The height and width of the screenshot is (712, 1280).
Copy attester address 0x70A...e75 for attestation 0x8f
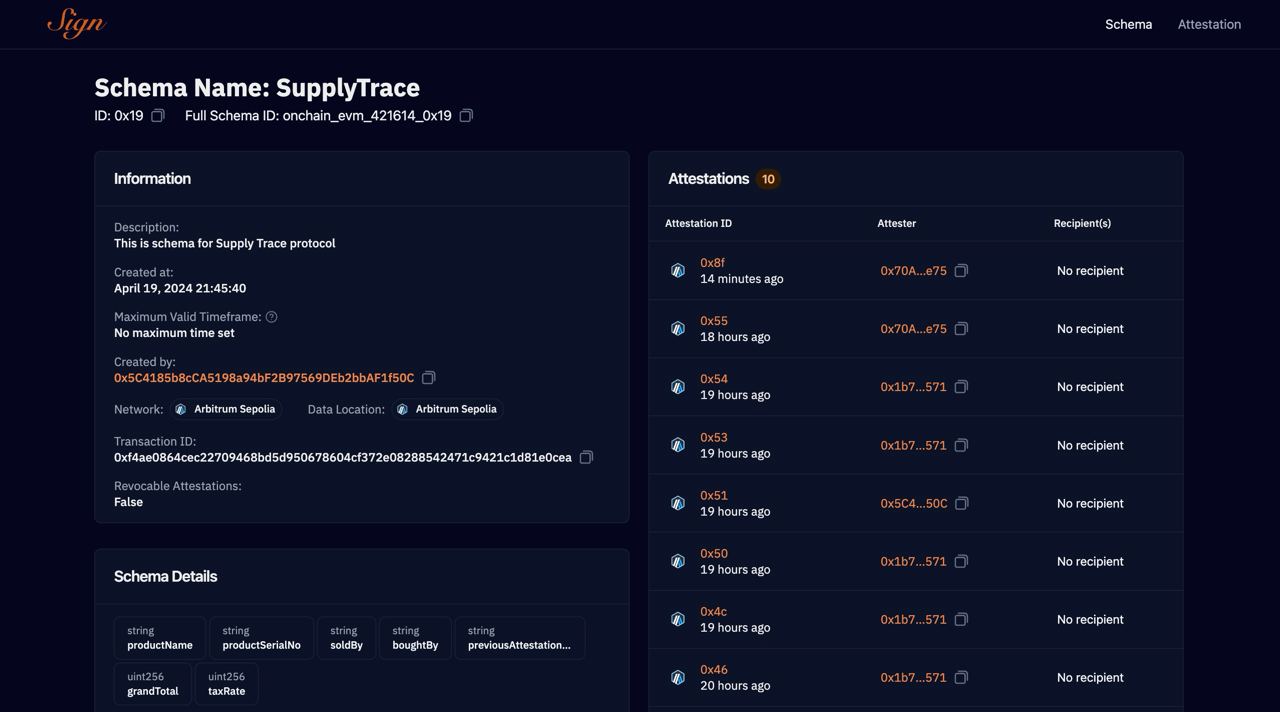coord(961,270)
